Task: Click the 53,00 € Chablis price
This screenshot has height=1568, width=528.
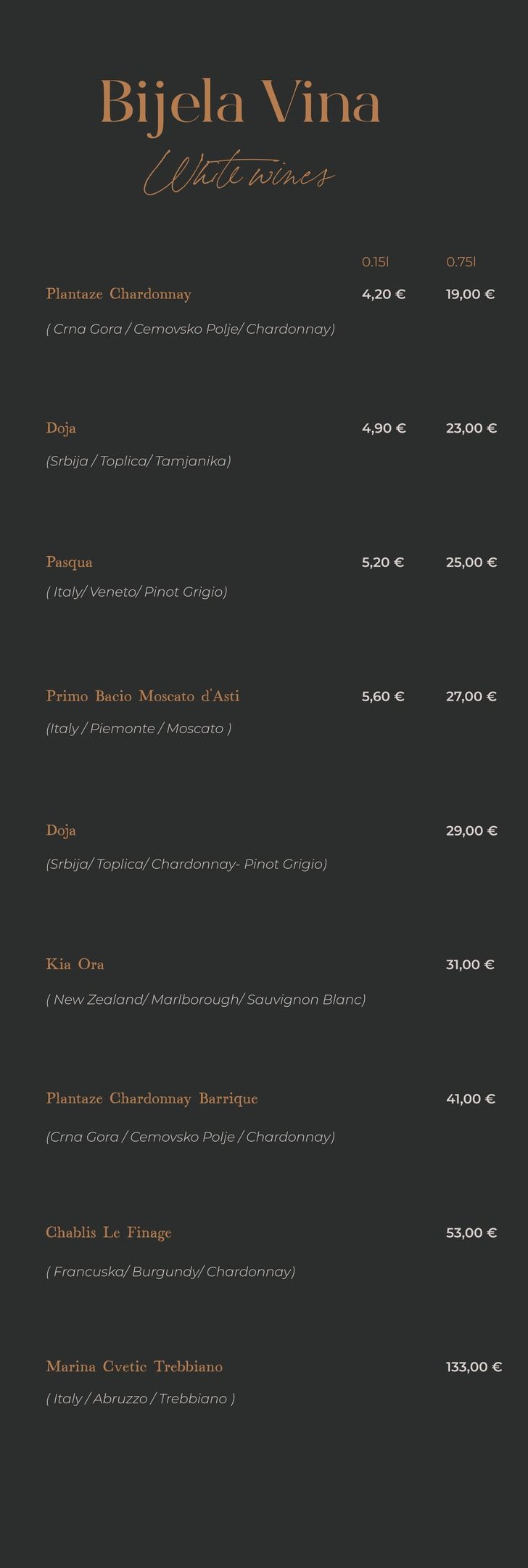Action: 471,1233
